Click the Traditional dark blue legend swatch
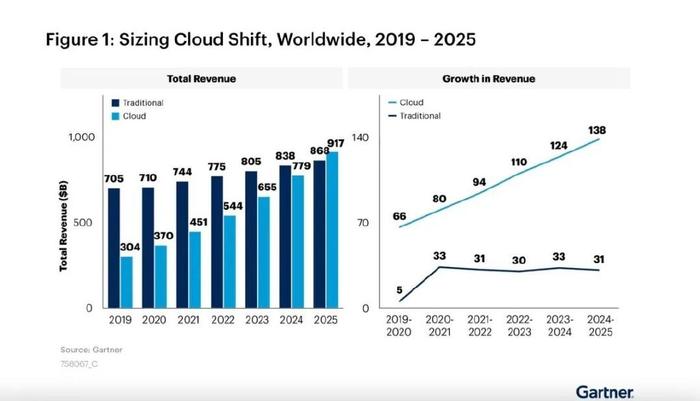Image resolution: width=700 pixels, height=401 pixels. 115,103
